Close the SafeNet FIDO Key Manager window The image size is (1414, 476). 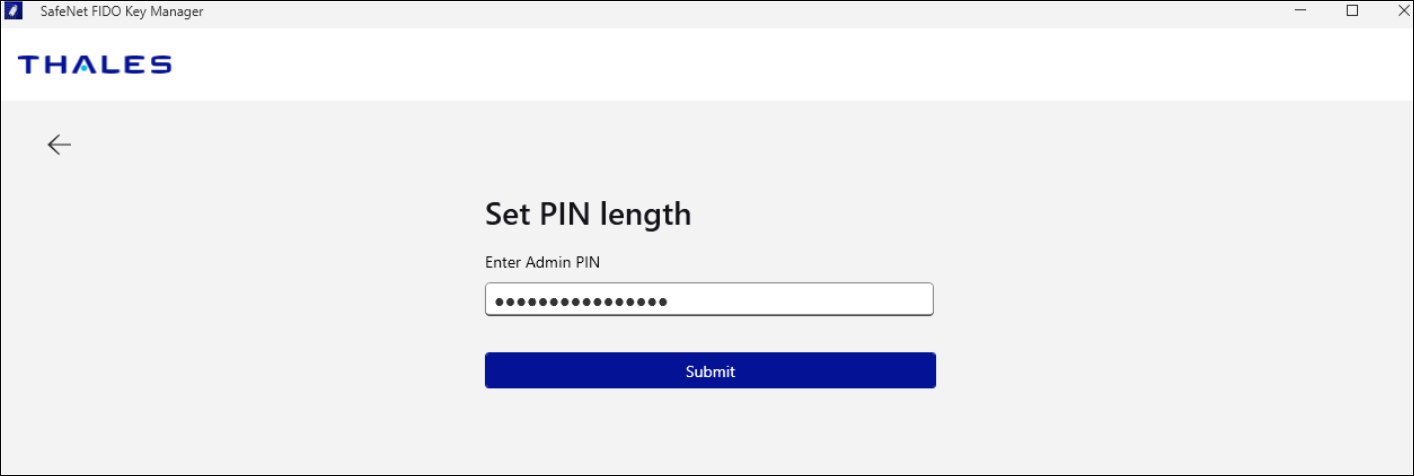1403,11
